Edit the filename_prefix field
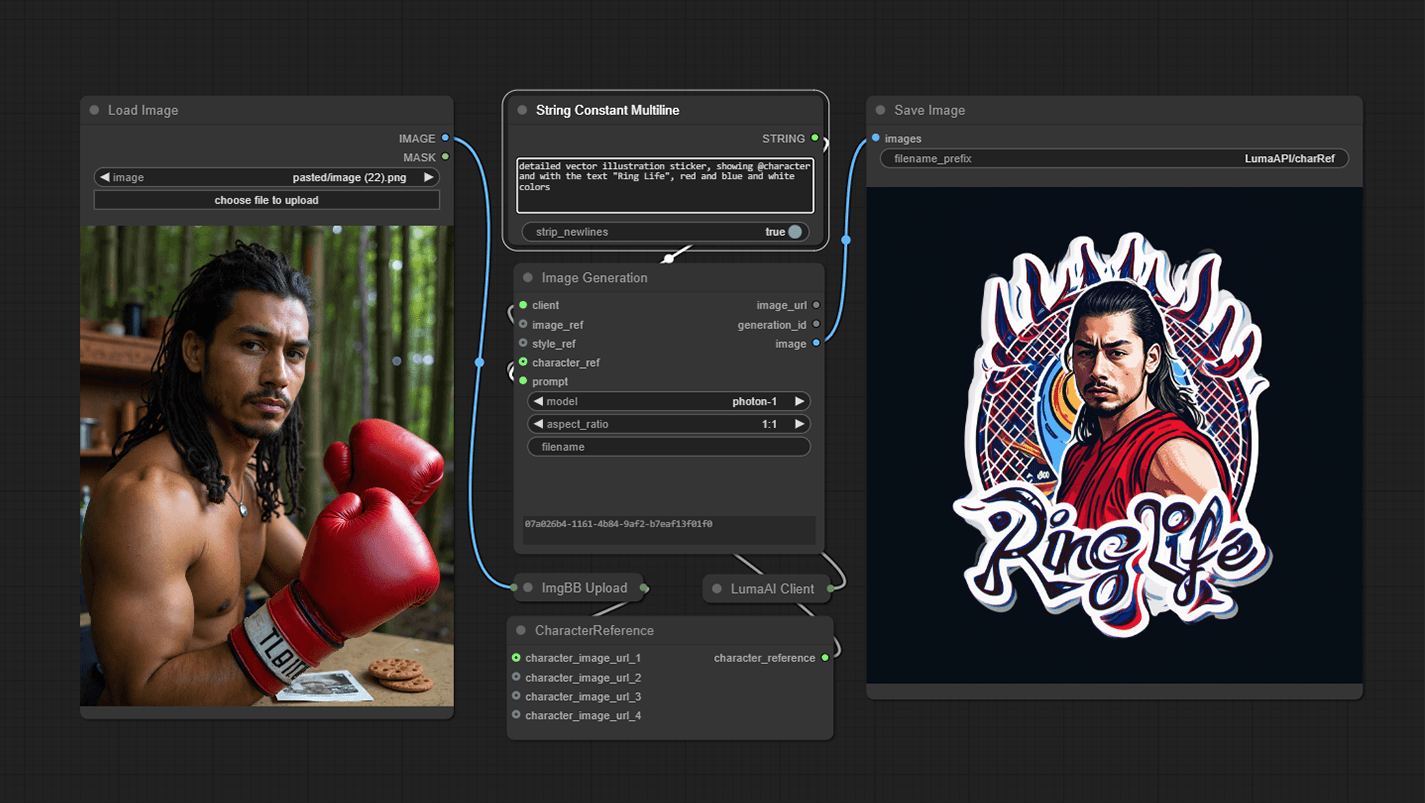 pyautogui.click(x=1113, y=158)
